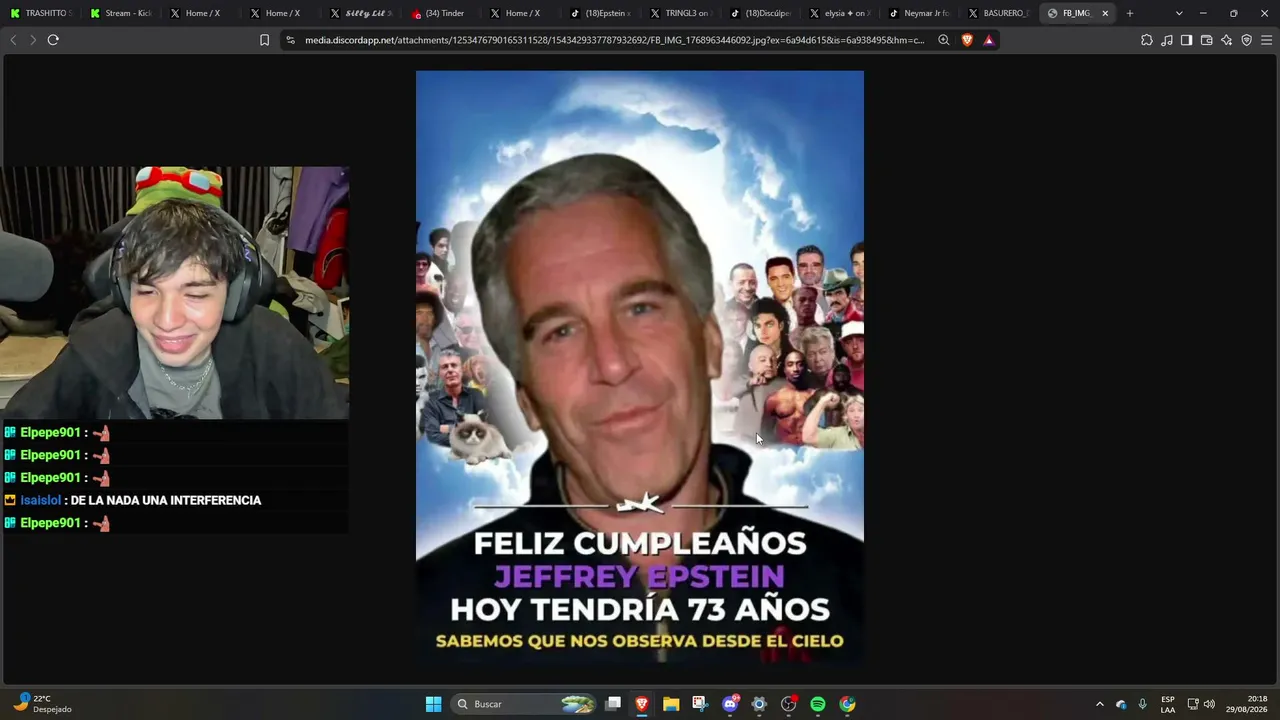
Task: Open the Brave Shields lion icon
Action: [967, 40]
